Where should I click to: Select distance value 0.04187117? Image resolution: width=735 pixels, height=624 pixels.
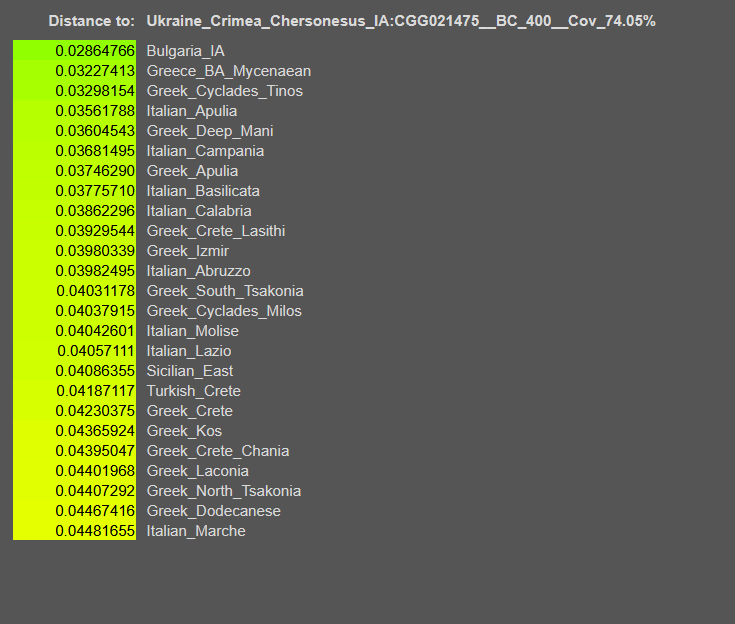(96, 391)
